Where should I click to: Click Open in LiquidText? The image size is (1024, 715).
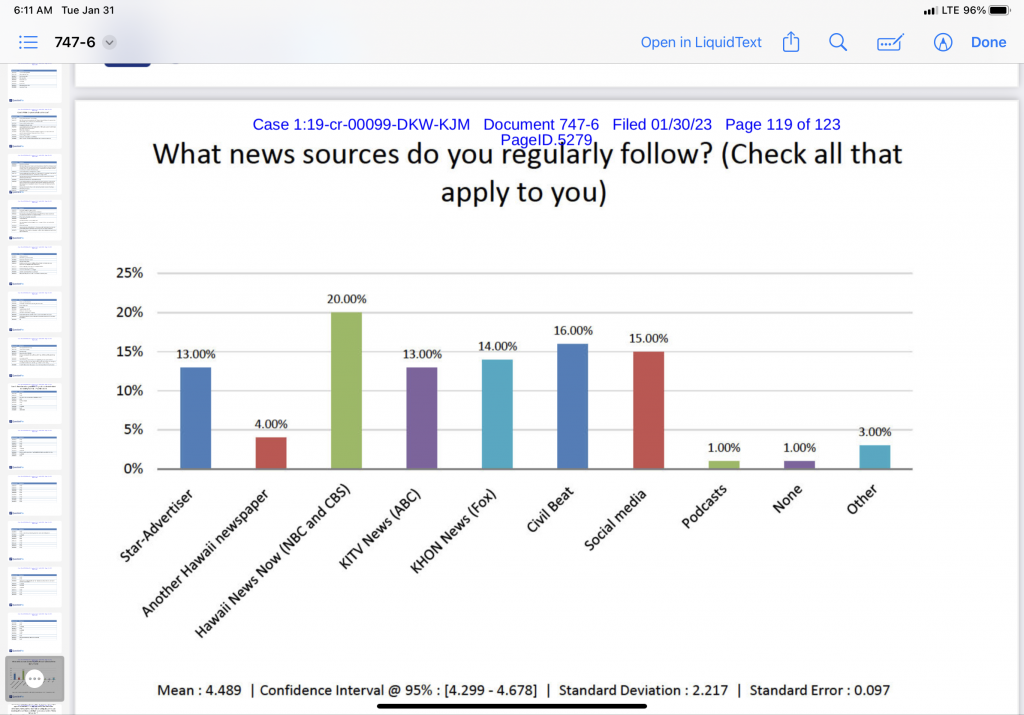701,42
